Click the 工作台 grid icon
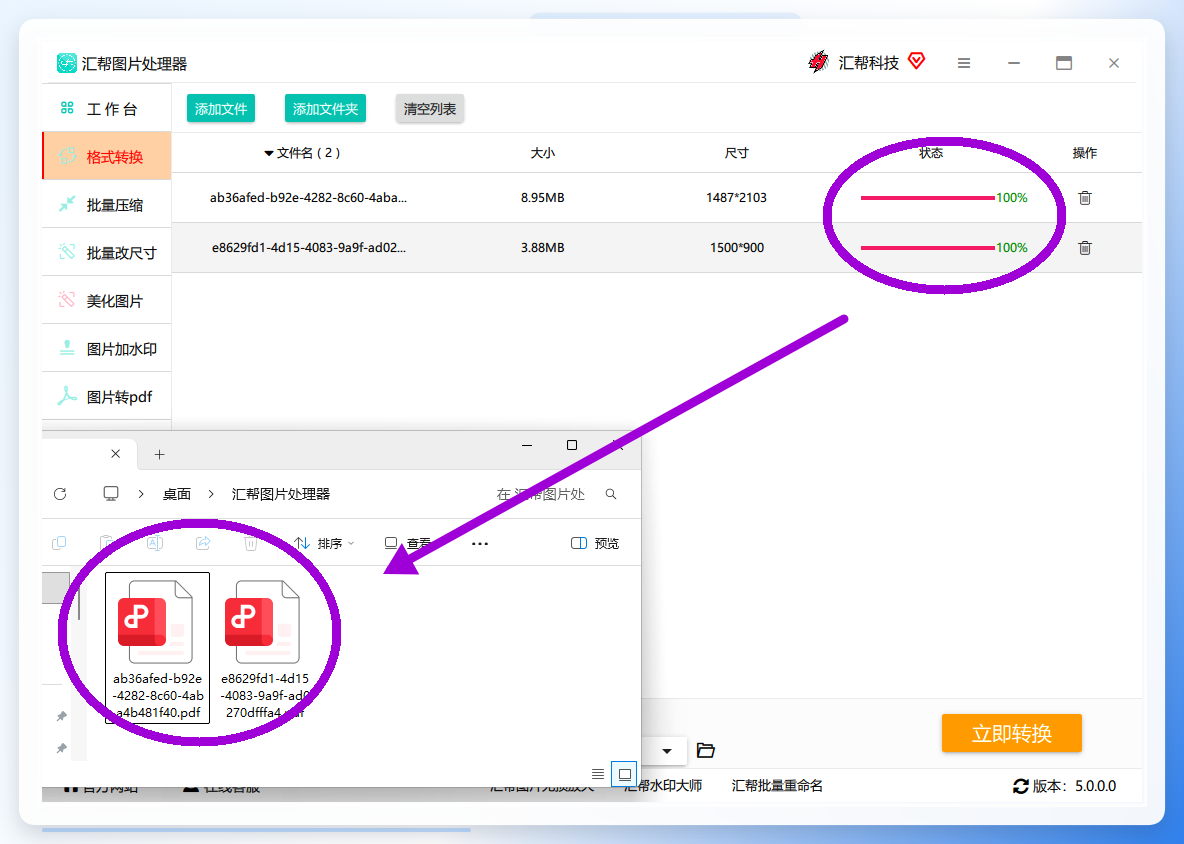 pos(67,108)
